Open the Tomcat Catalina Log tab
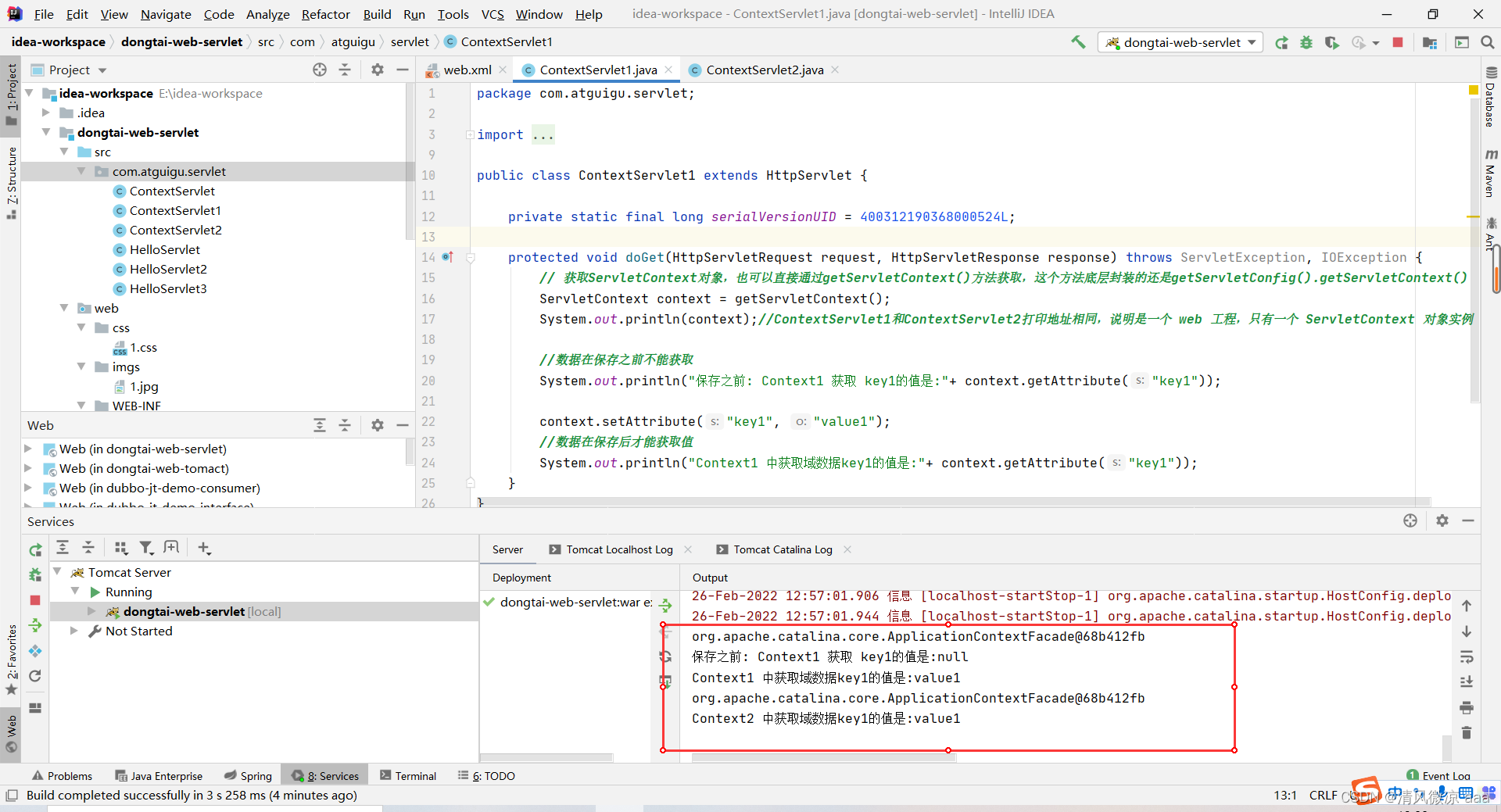Image resolution: width=1501 pixels, height=812 pixels. pyautogui.click(x=783, y=549)
